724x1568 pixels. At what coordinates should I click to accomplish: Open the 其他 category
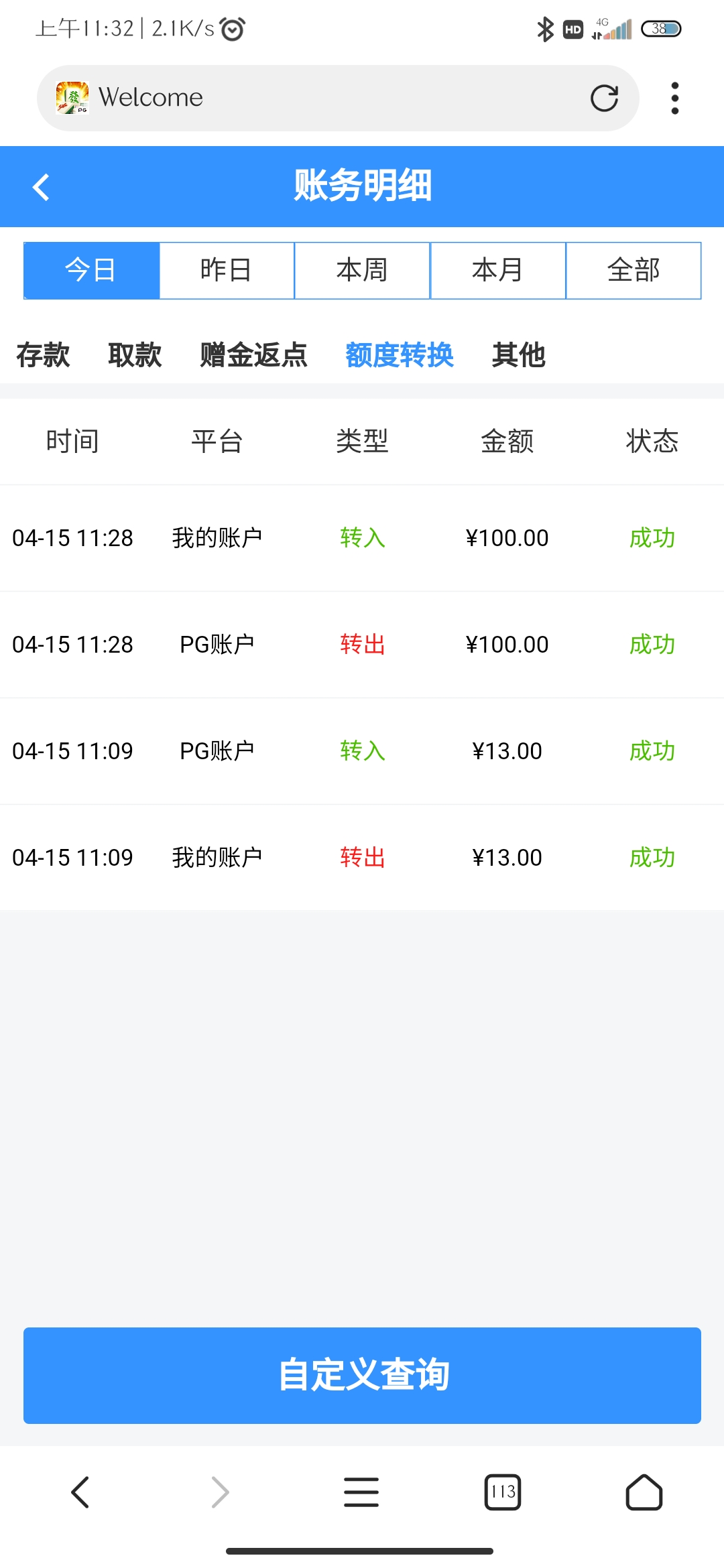pos(518,355)
